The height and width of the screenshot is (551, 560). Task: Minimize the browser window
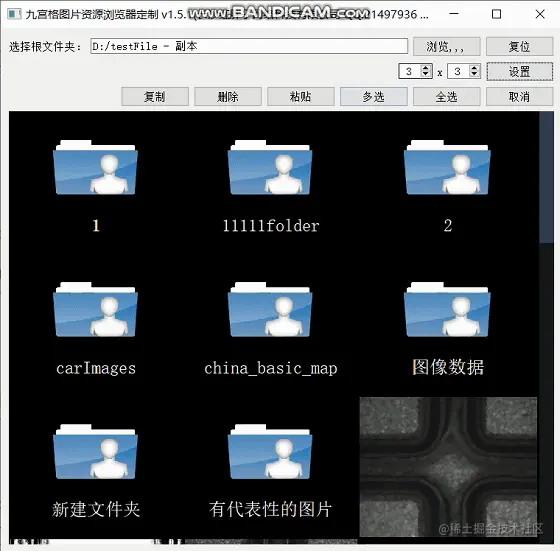(454, 14)
